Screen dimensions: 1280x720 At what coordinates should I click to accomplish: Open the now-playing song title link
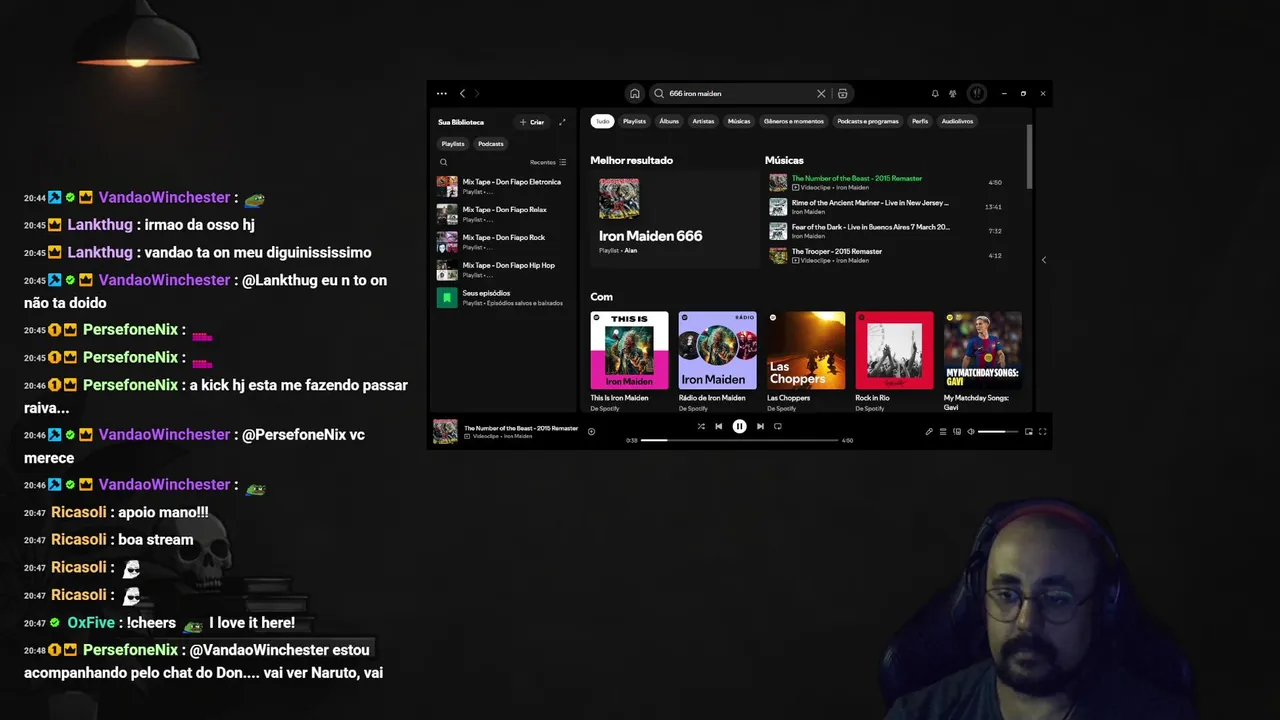[x=521, y=428]
